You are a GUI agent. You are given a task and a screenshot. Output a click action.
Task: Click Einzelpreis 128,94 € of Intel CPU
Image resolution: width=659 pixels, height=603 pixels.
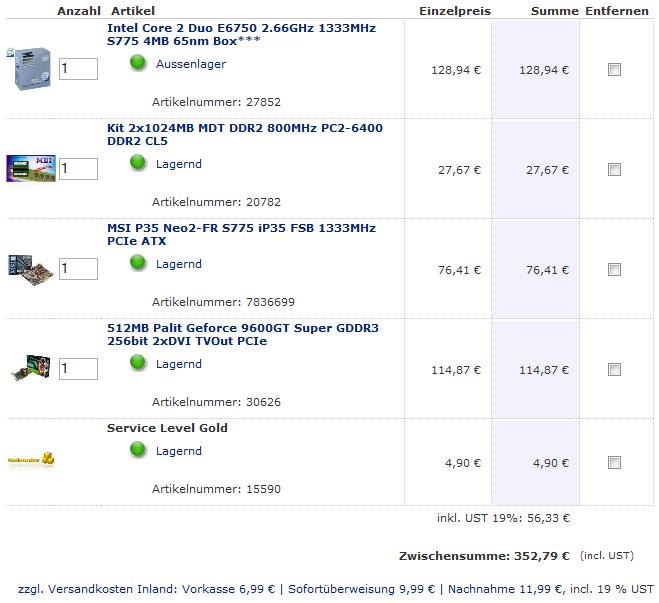456,70
